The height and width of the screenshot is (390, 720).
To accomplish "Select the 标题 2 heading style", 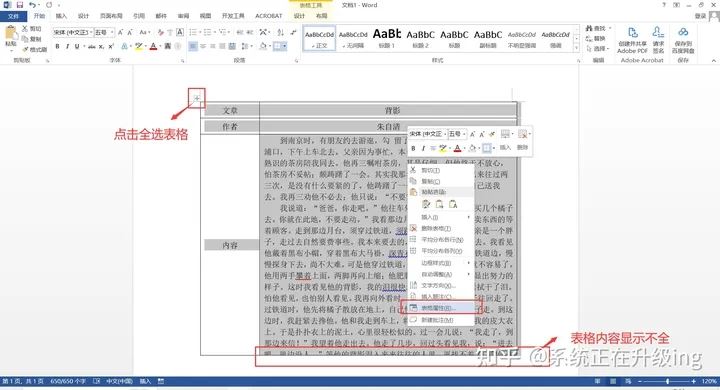I will (x=420, y=38).
